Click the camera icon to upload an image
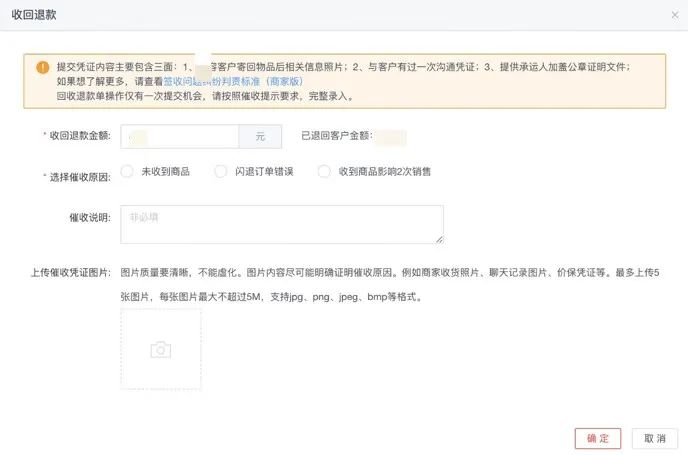The width and height of the screenshot is (688, 455). tap(160, 349)
